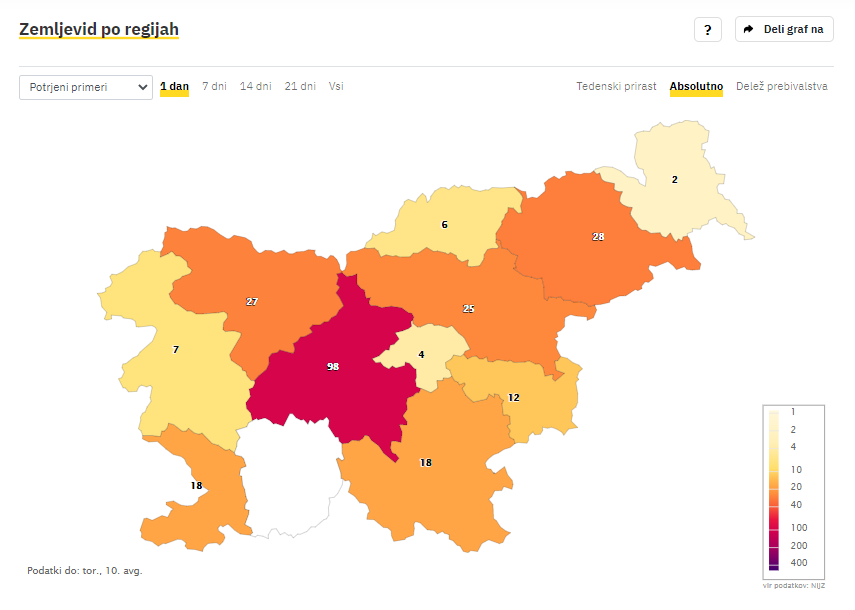Select the Absolutno display mode
Screen dimensions: 855x610
[696, 86]
